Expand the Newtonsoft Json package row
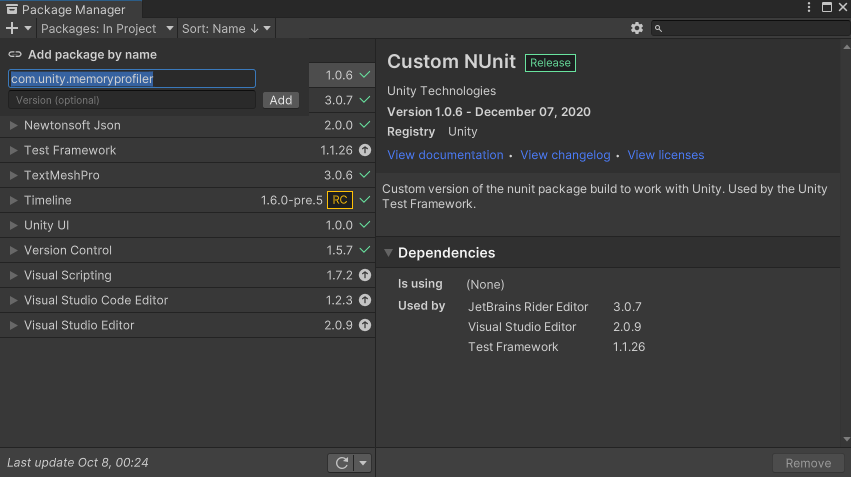 pos(14,125)
